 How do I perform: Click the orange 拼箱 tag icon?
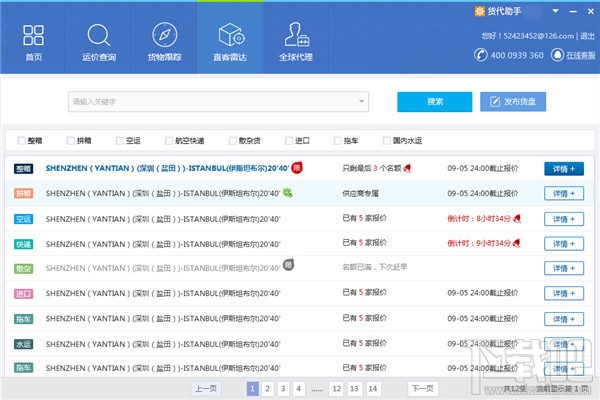[23, 193]
